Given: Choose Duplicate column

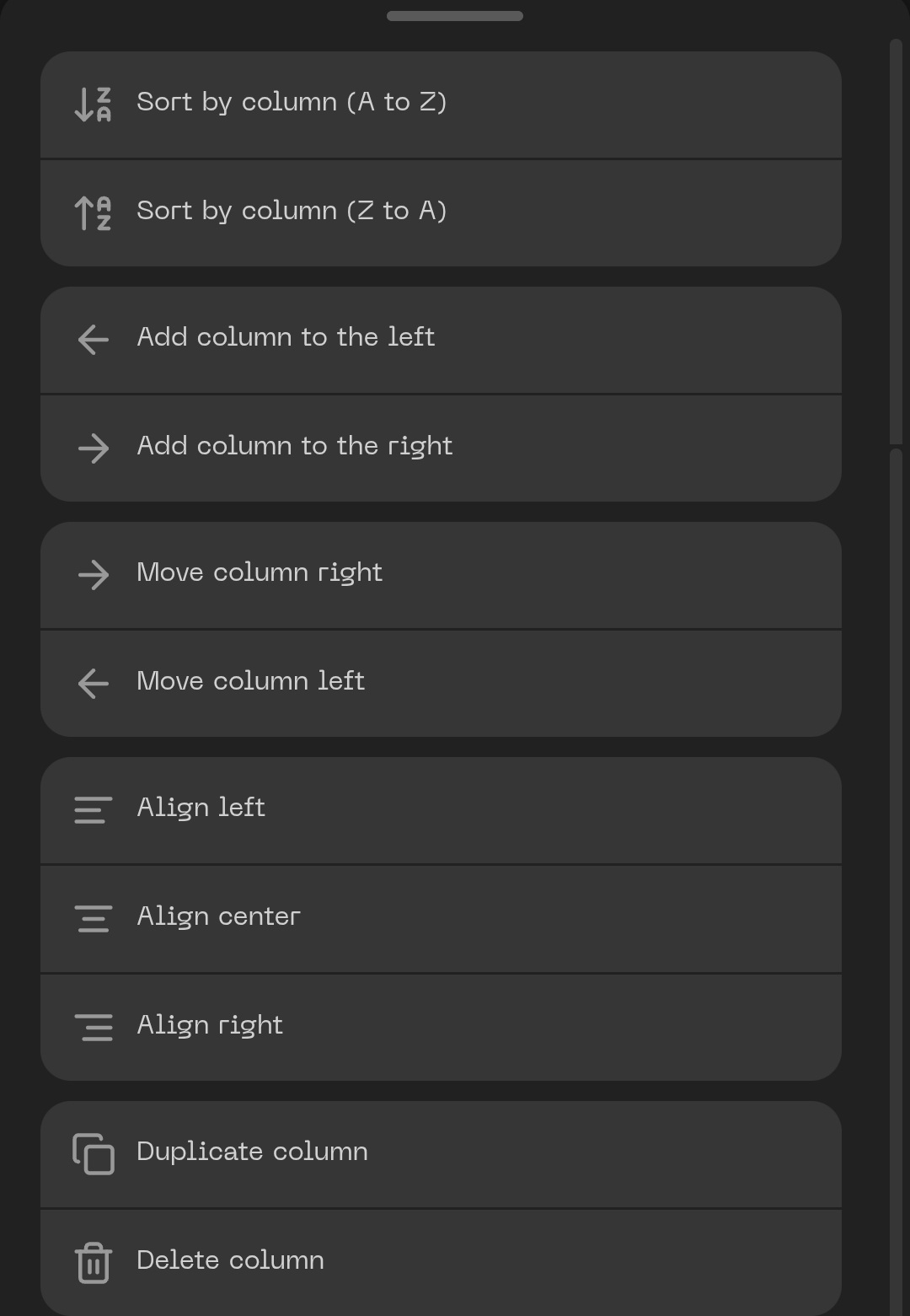Looking at the screenshot, I should 252,1152.
